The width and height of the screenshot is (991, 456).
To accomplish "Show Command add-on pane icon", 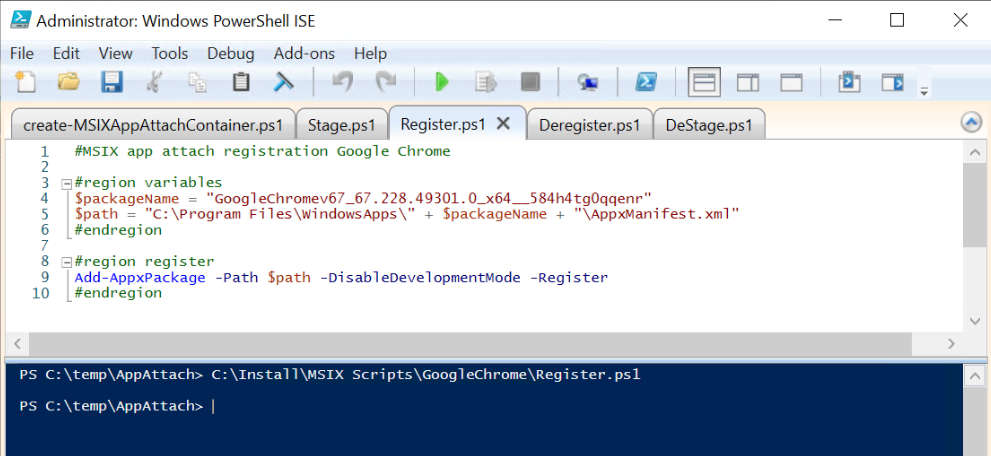I will (893, 82).
